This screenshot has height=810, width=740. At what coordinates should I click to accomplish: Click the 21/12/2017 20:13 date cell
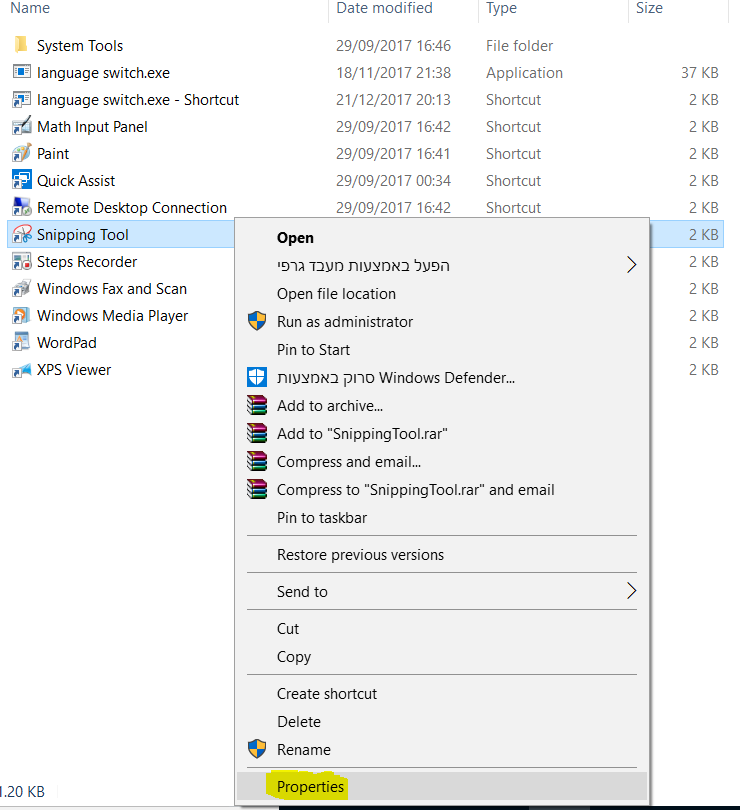pyautogui.click(x=393, y=99)
